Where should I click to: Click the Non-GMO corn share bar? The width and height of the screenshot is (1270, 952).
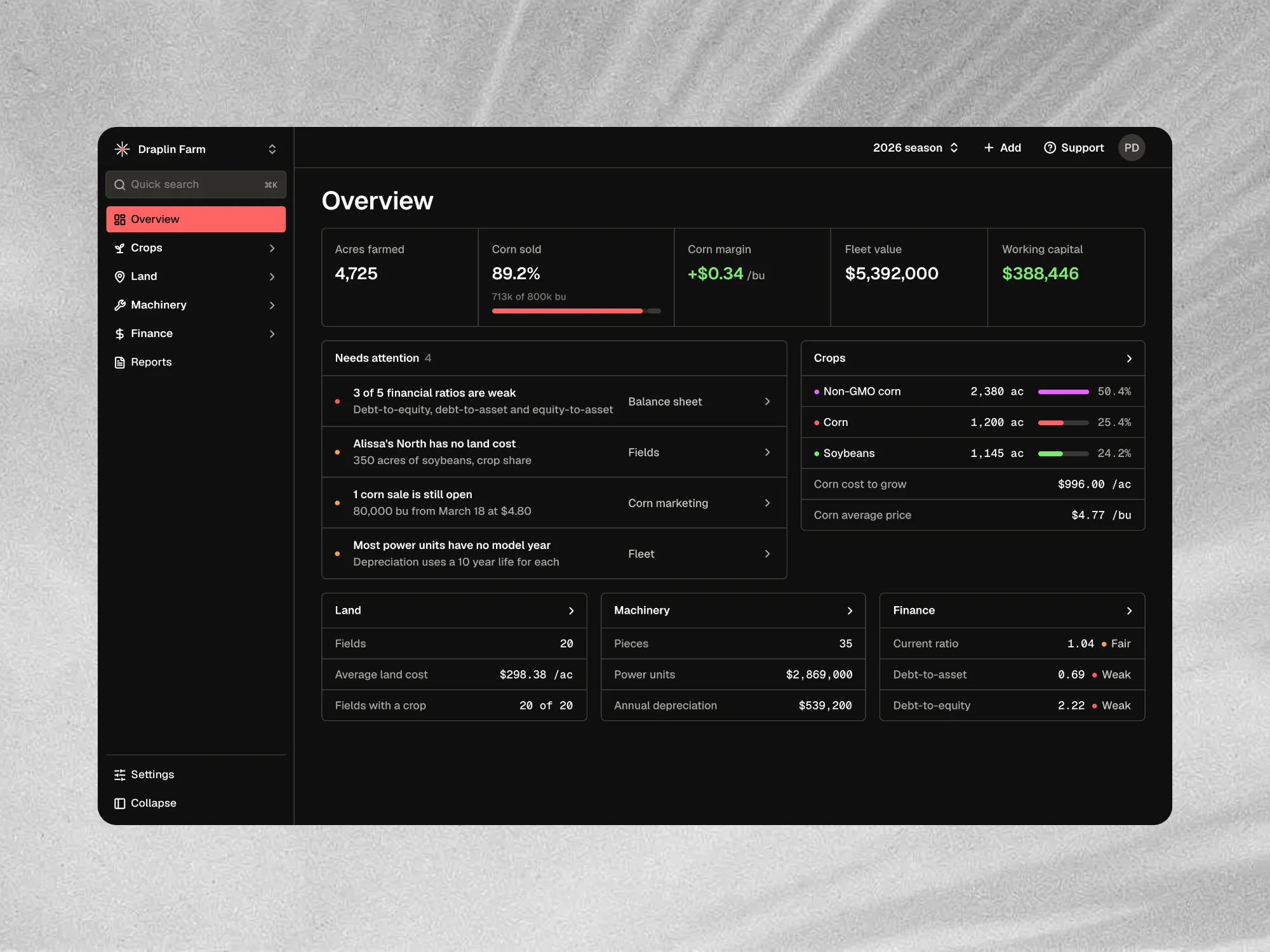point(1063,392)
